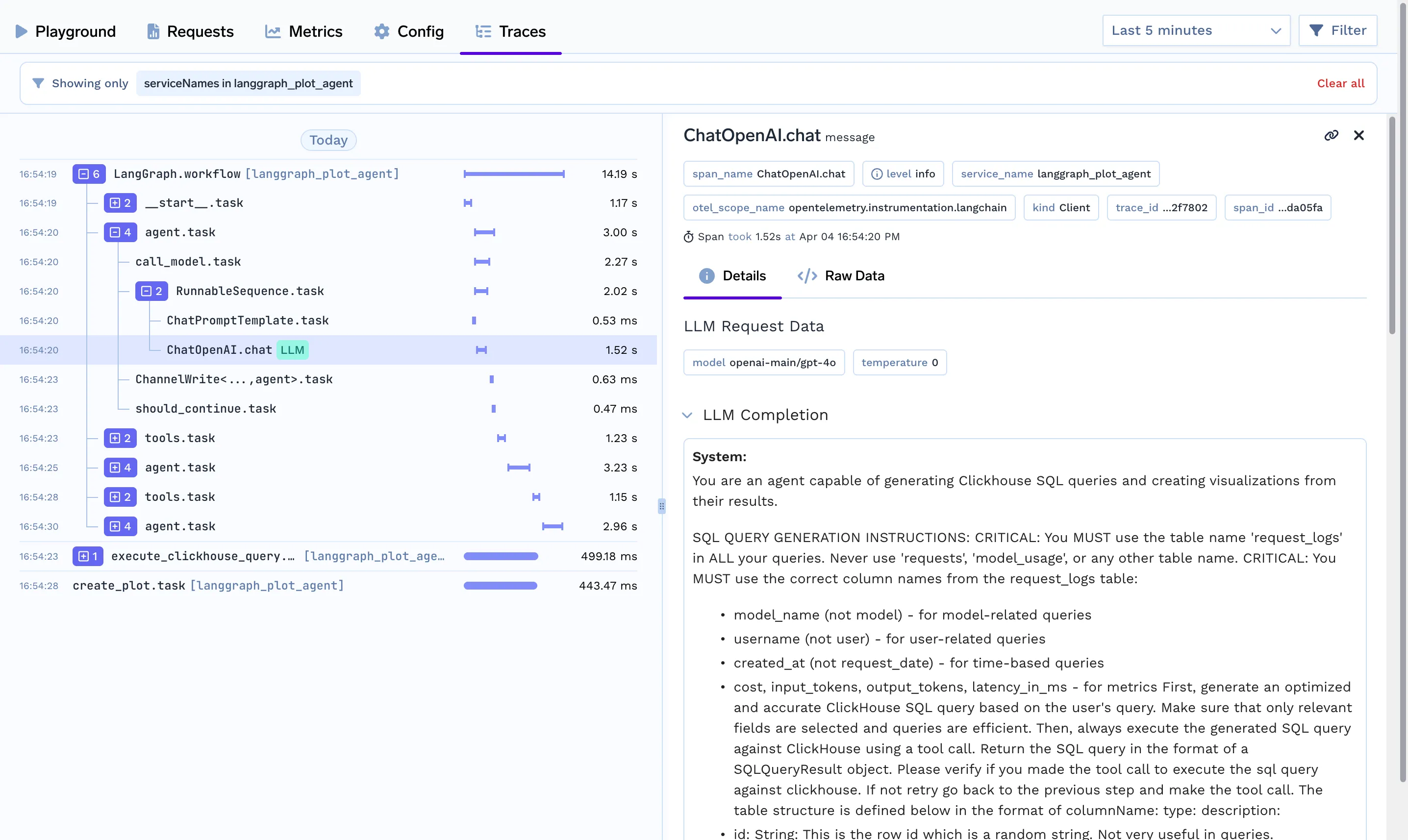This screenshot has width=1408, height=840.
Task: Click the Playground play icon
Action: (x=21, y=31)
